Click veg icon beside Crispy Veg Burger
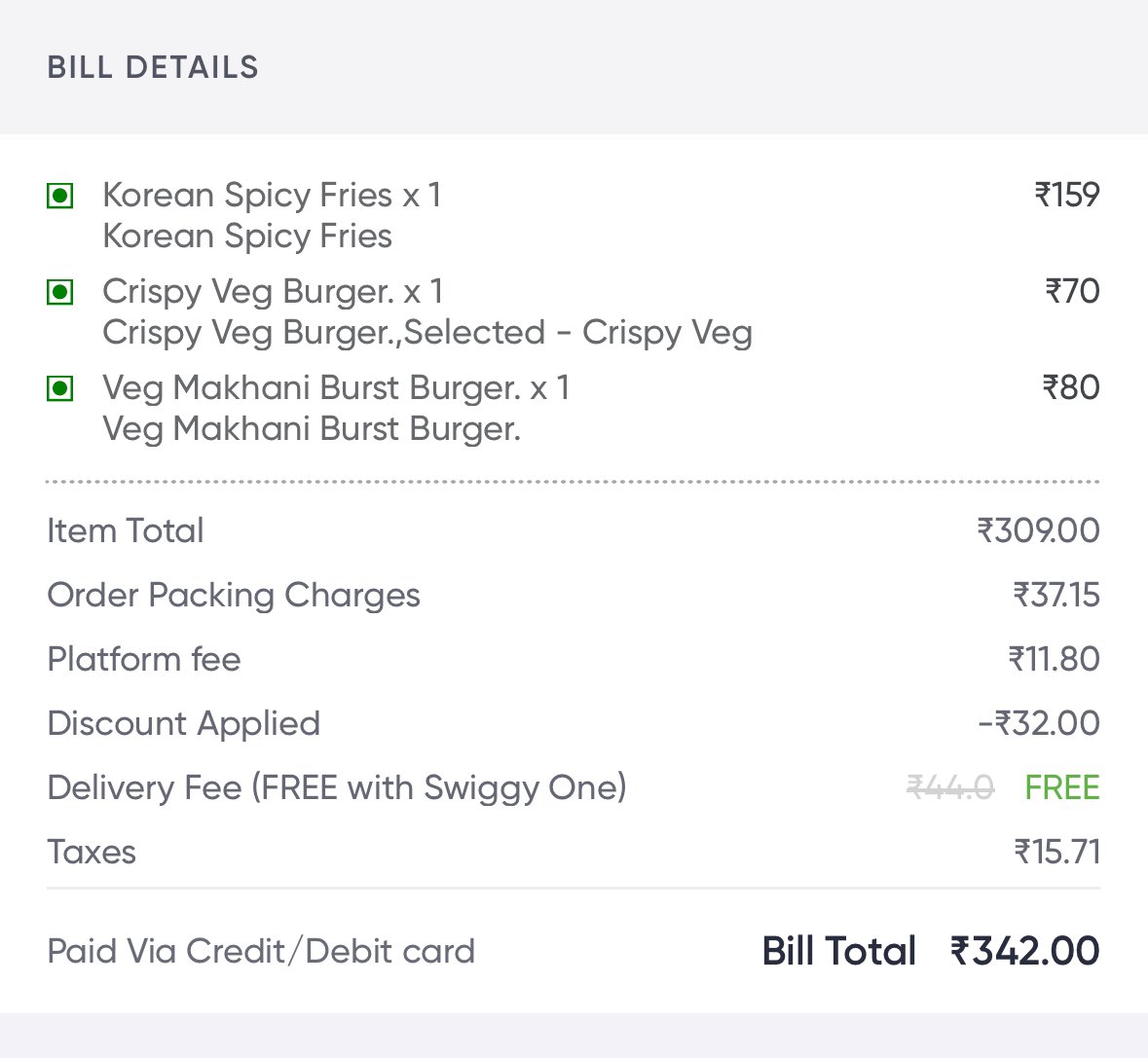1148x1058 pixels. tap(60, 293)
